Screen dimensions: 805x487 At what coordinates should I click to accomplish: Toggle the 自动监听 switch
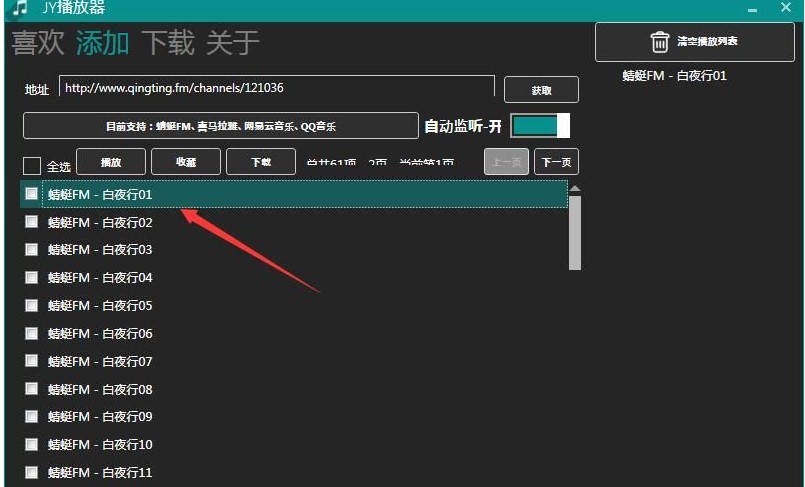coord(540,126)
